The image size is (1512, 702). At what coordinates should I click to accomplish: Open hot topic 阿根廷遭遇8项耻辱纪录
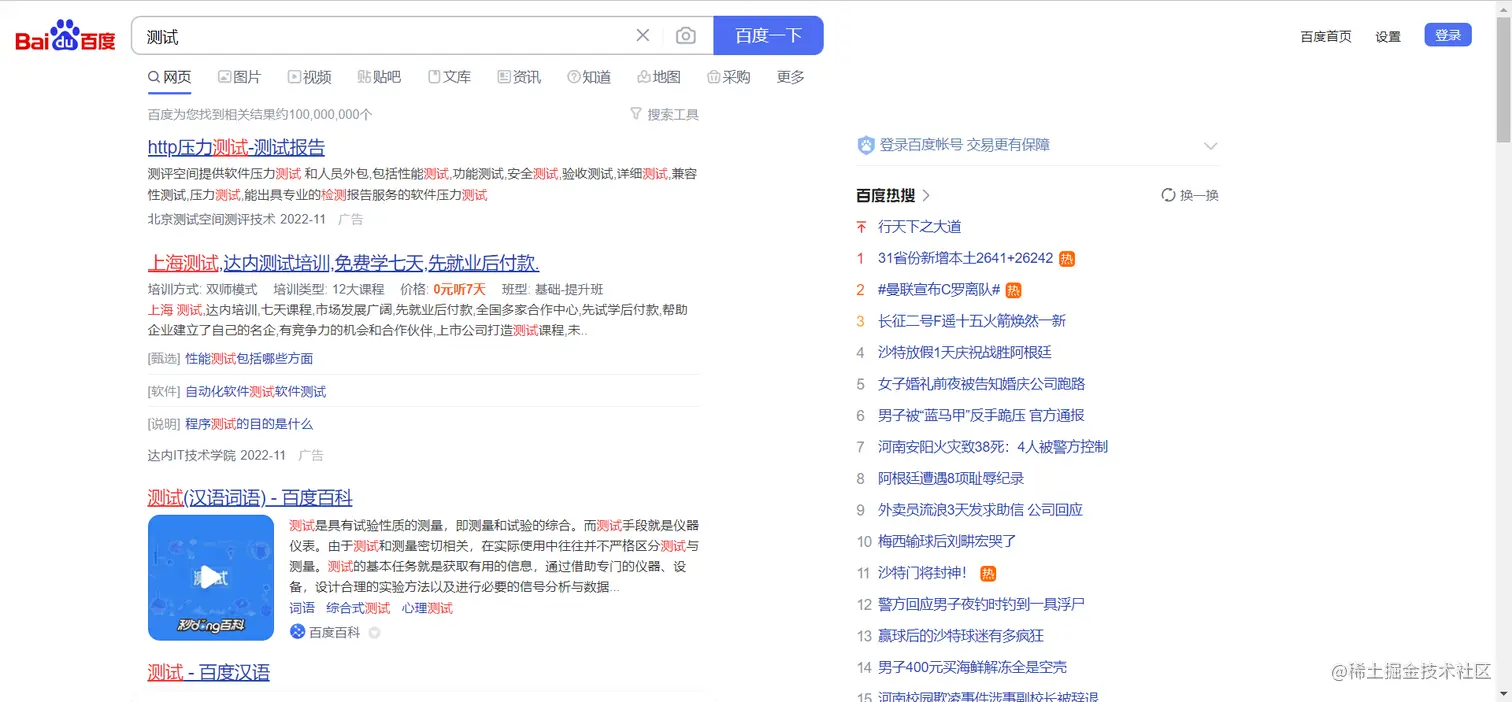click(x=951, y=478)
